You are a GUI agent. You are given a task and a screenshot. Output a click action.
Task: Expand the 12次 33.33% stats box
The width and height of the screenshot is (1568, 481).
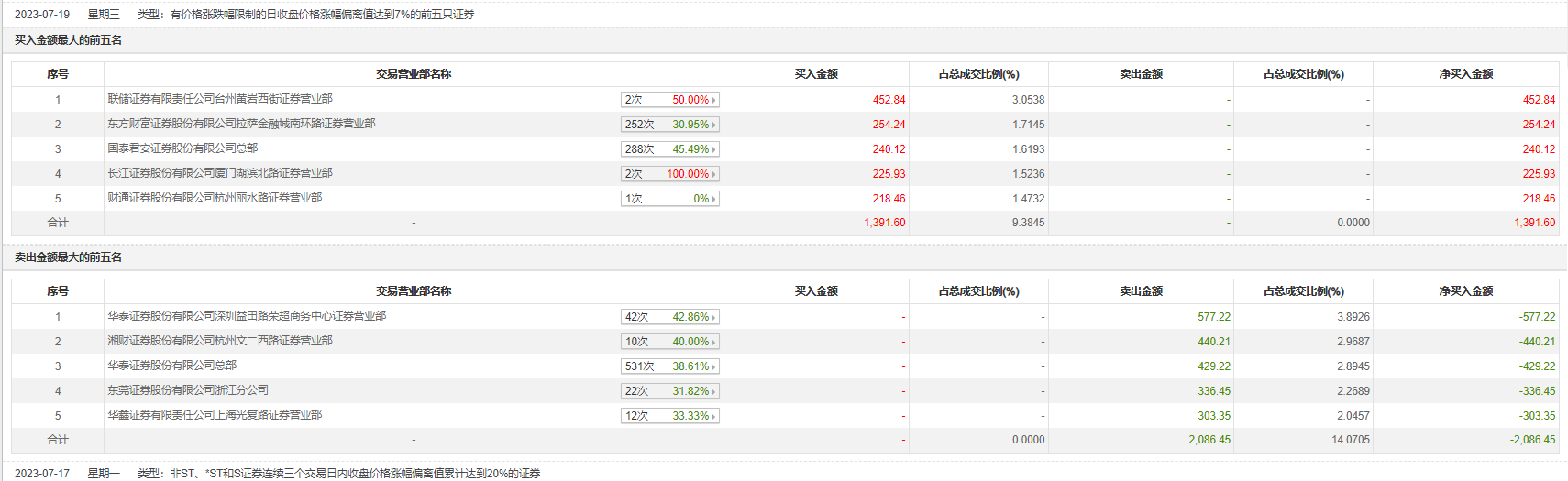pos(669,416)
